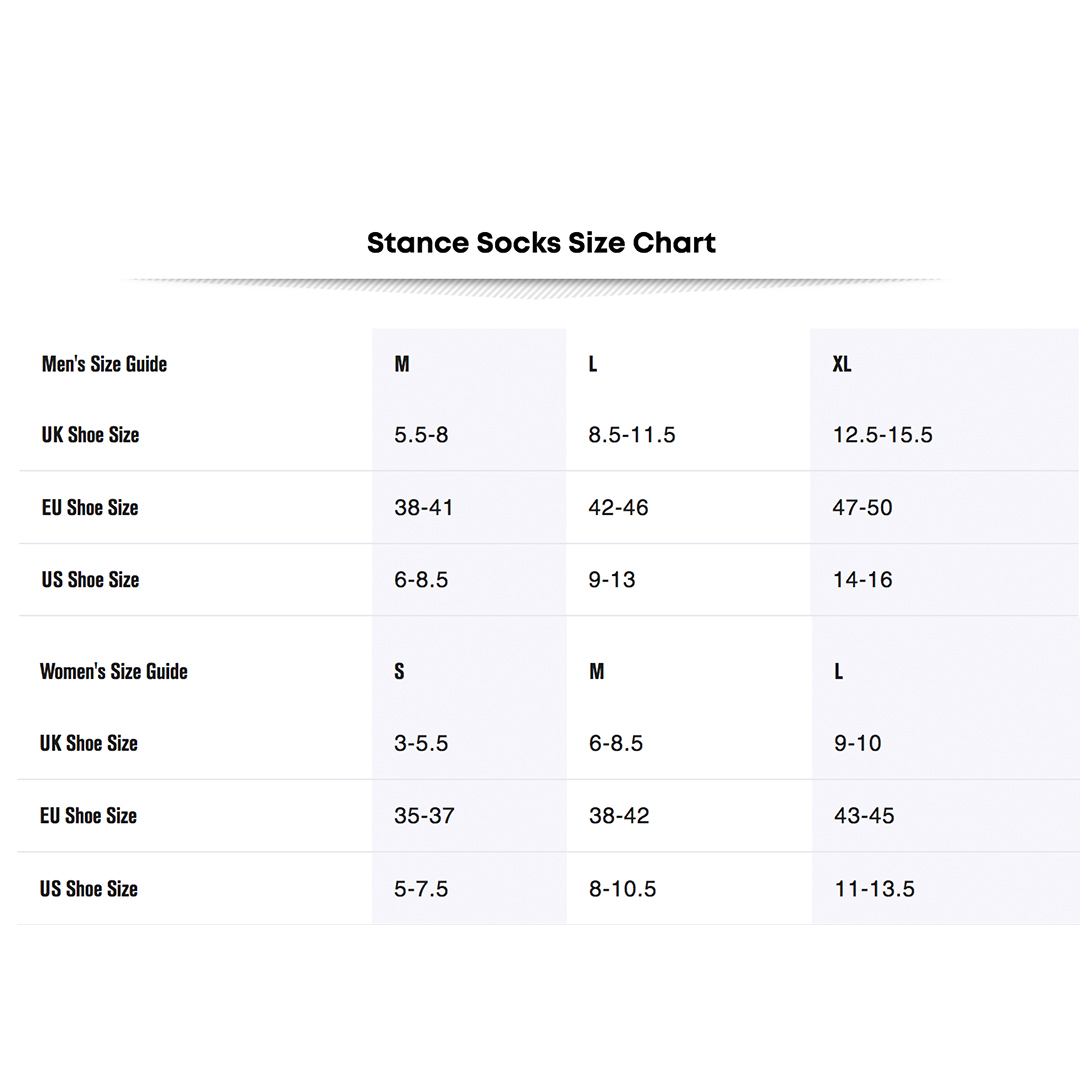
Task: Click men's UK size 12.5-15.5 cell
Action: [x=882, y=435]
